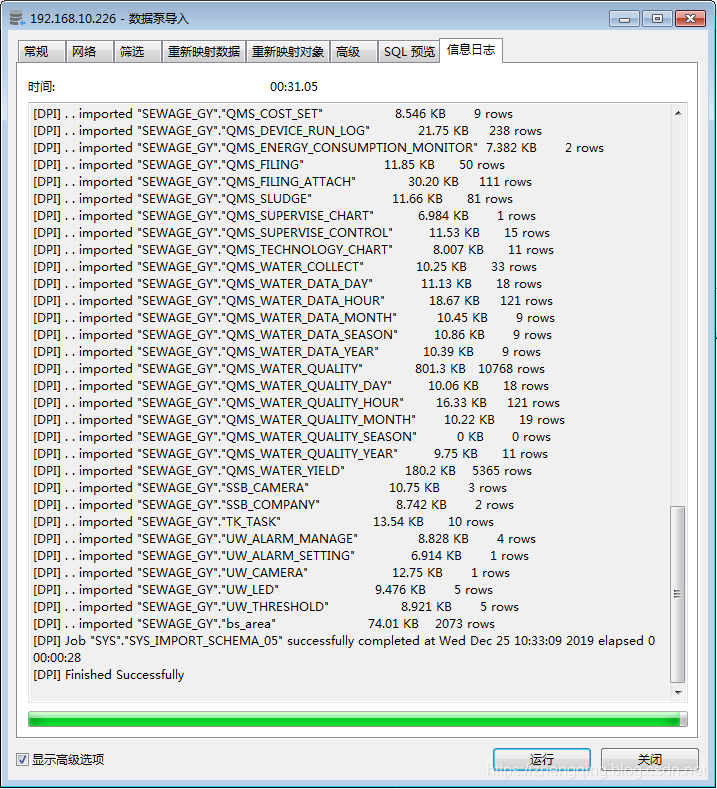Image resolution: width=717 pixels, height=789 pixels.
Task: Click the green import progress bar
Action: pyautogui.click(x=357, y=719)
